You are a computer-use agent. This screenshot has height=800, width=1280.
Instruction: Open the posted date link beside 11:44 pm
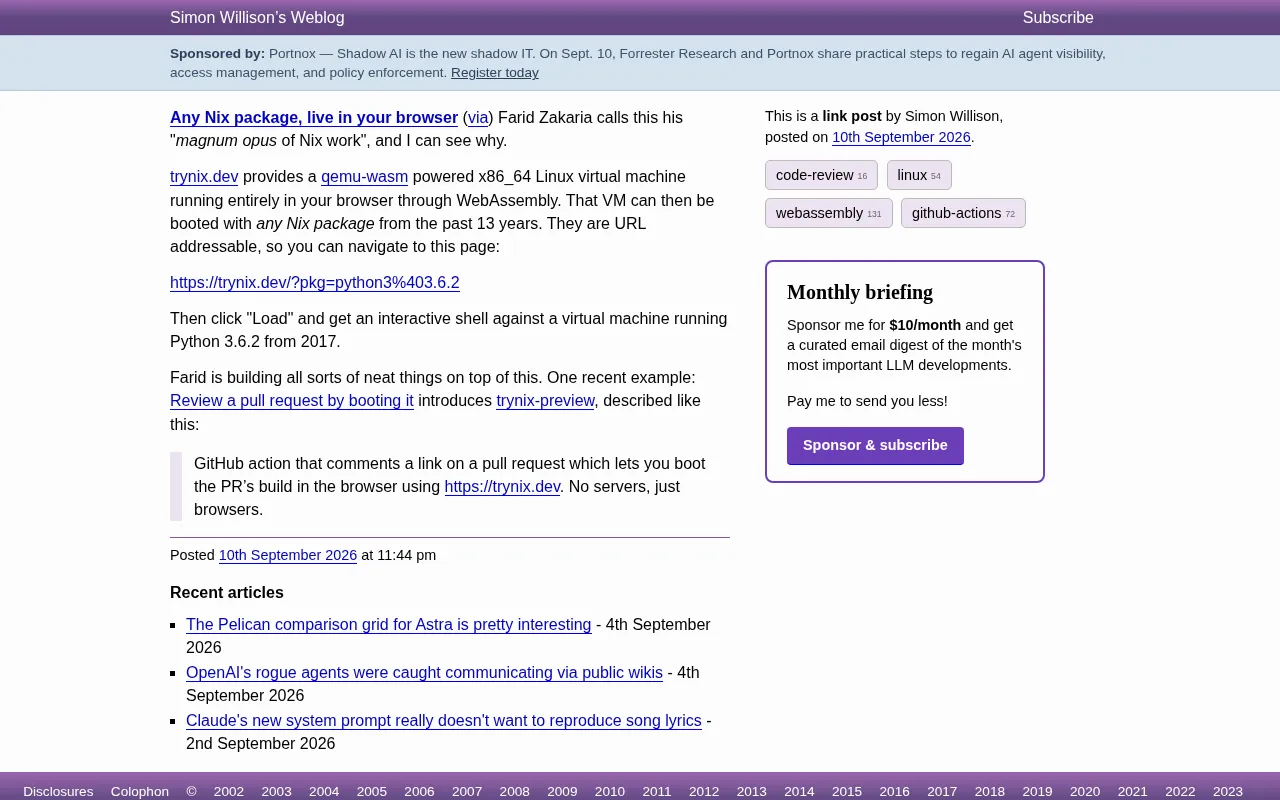click(288, 555)
